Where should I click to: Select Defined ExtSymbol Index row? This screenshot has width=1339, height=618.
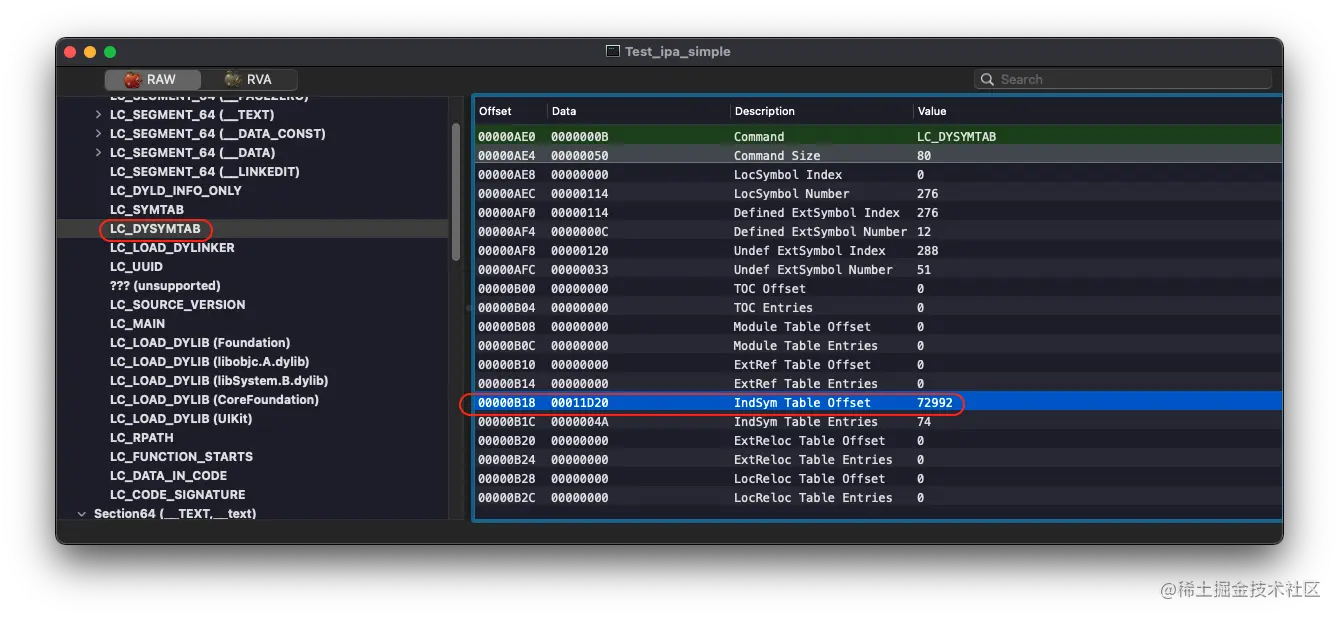[x=878, y=212]
